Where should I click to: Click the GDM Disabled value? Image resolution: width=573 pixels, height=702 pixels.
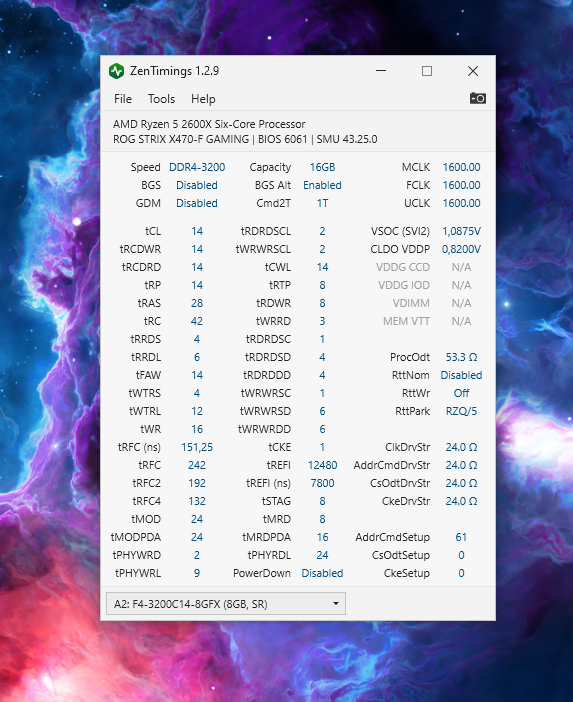point(197,203)
